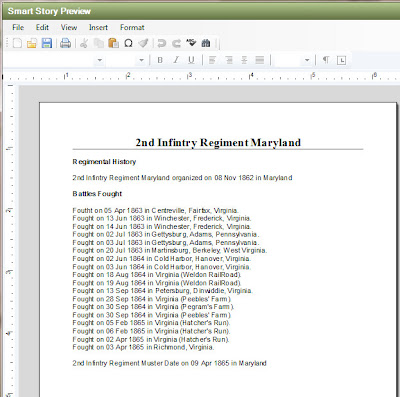Align text left
The width and height of the screenshot is (400, 397).
click(x=212, y=60)
